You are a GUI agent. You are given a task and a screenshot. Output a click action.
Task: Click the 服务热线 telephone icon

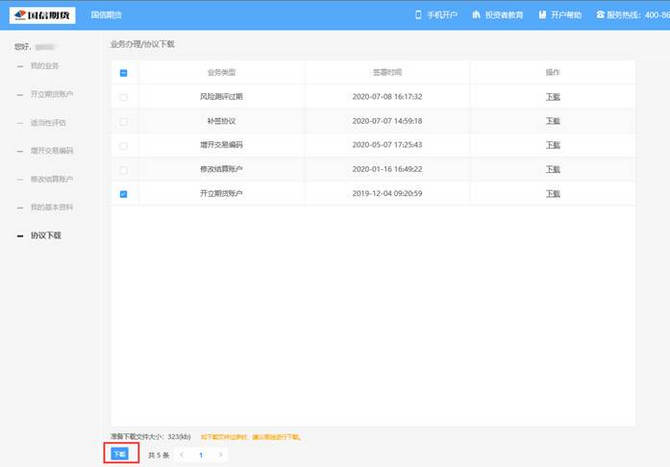[x=600, y=16]
